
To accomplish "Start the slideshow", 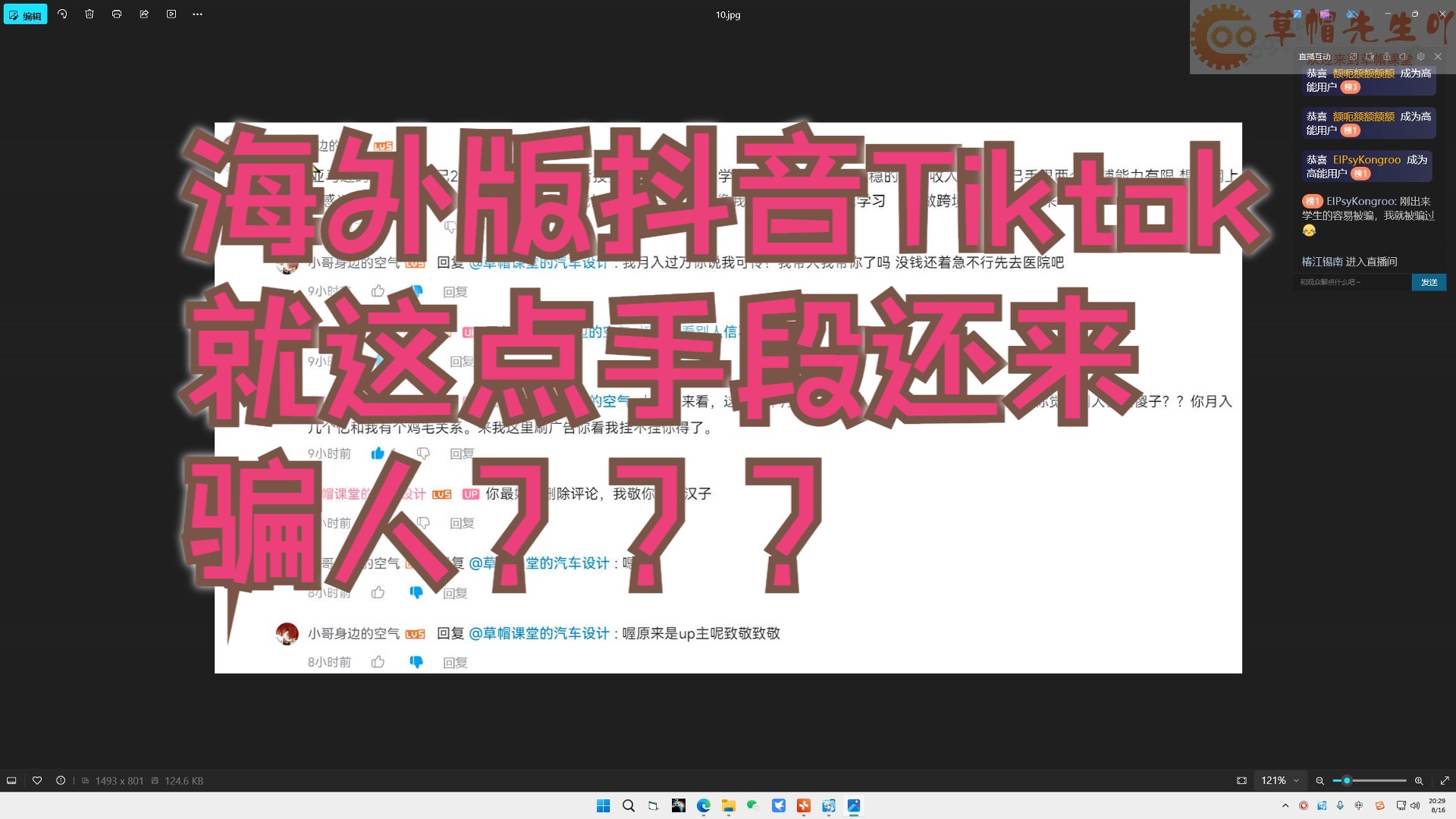I will pos(171,14).
